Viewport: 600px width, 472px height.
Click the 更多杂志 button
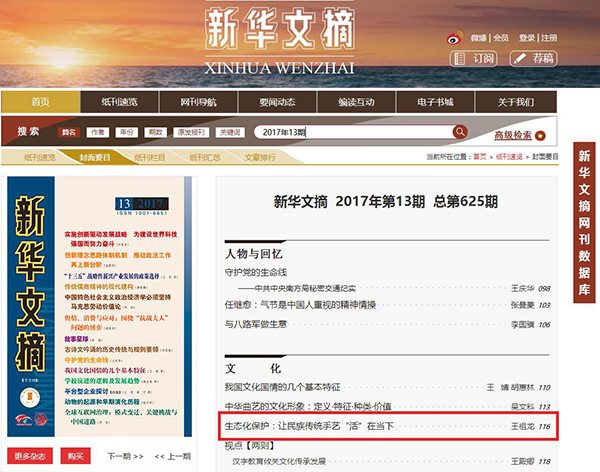(x=30, y=456)
